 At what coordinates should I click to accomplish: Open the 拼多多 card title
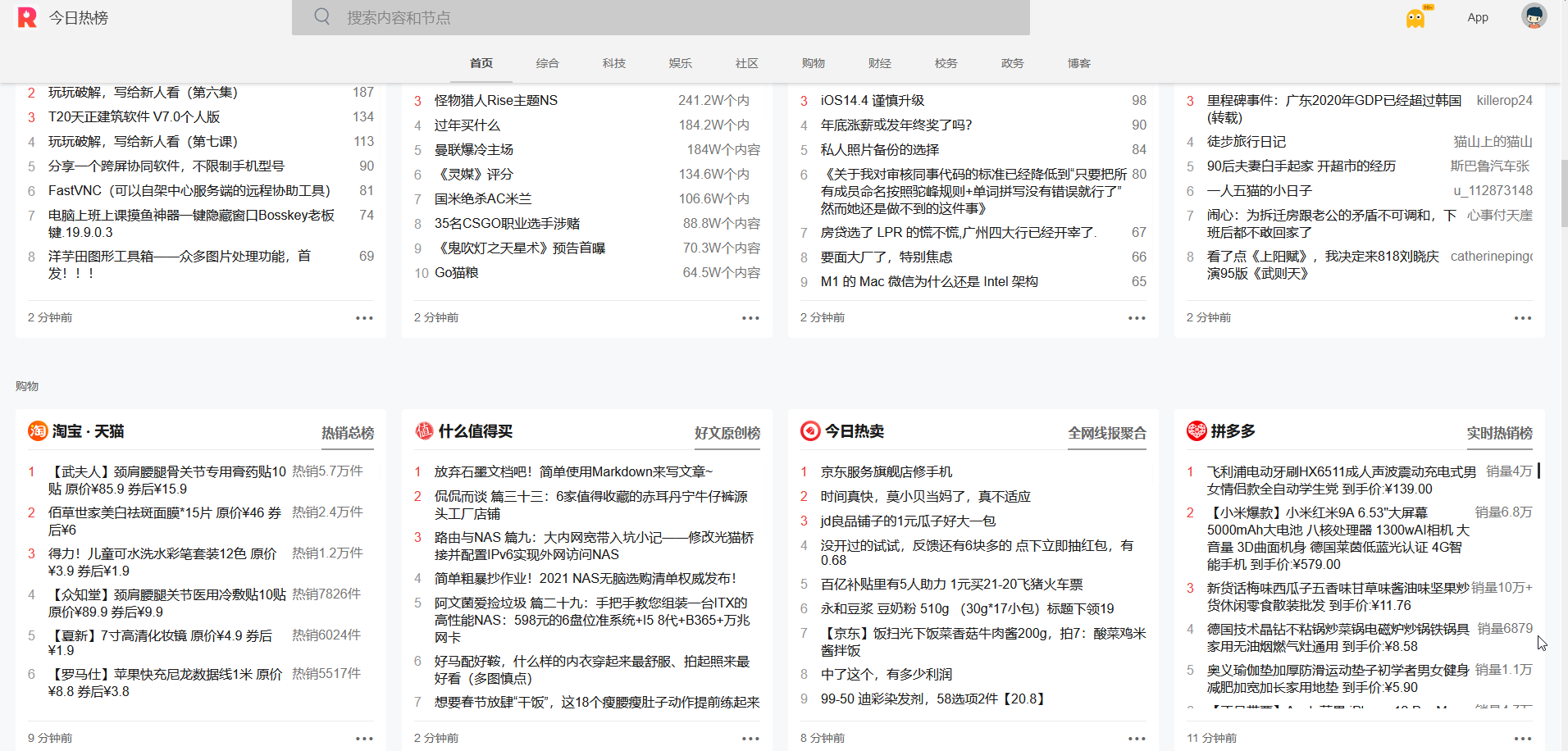tap(1233, 431)
